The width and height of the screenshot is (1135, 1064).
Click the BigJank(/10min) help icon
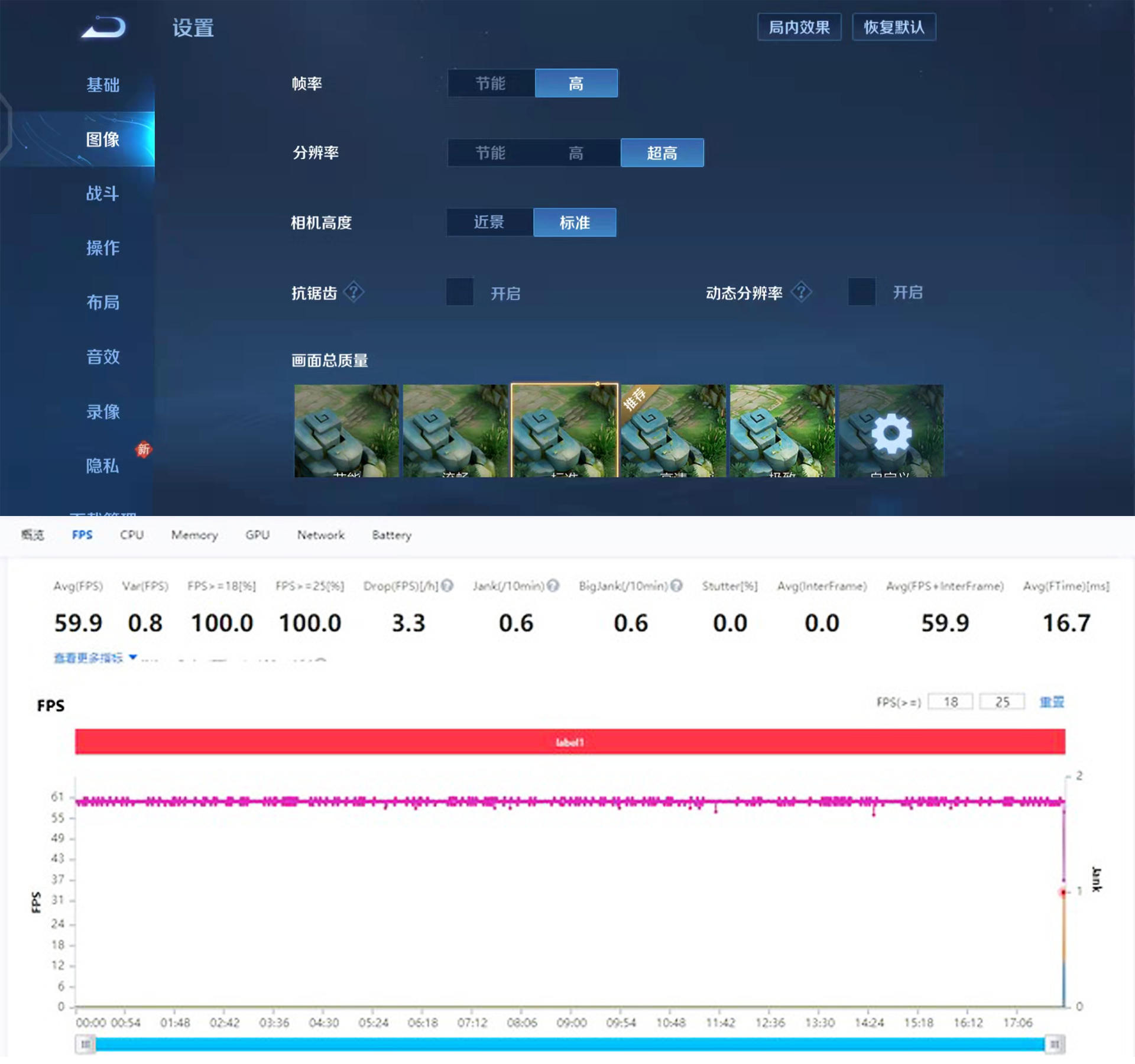click(x=677, y=585)
